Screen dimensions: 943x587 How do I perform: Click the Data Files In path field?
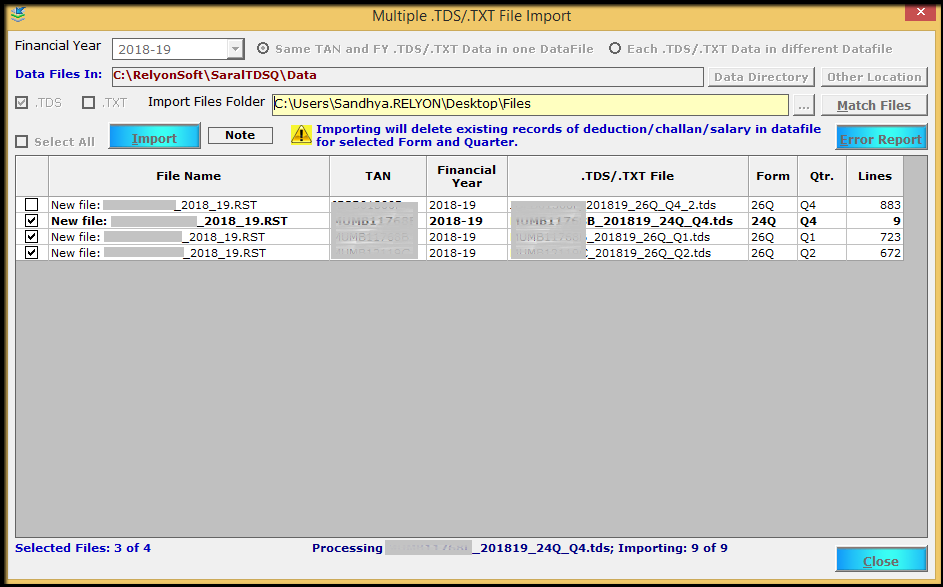[407, 76]
